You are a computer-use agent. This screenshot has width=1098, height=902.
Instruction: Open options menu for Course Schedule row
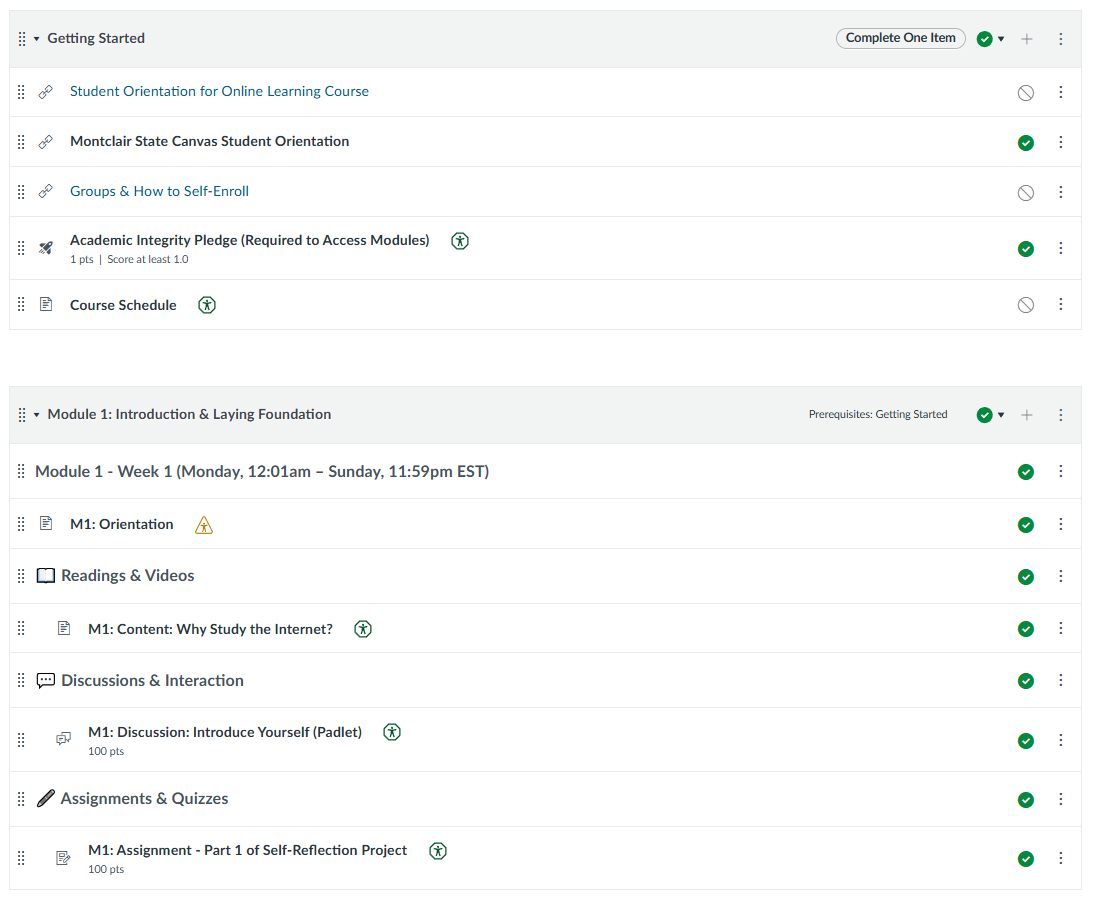click(x=1061, y=305)
